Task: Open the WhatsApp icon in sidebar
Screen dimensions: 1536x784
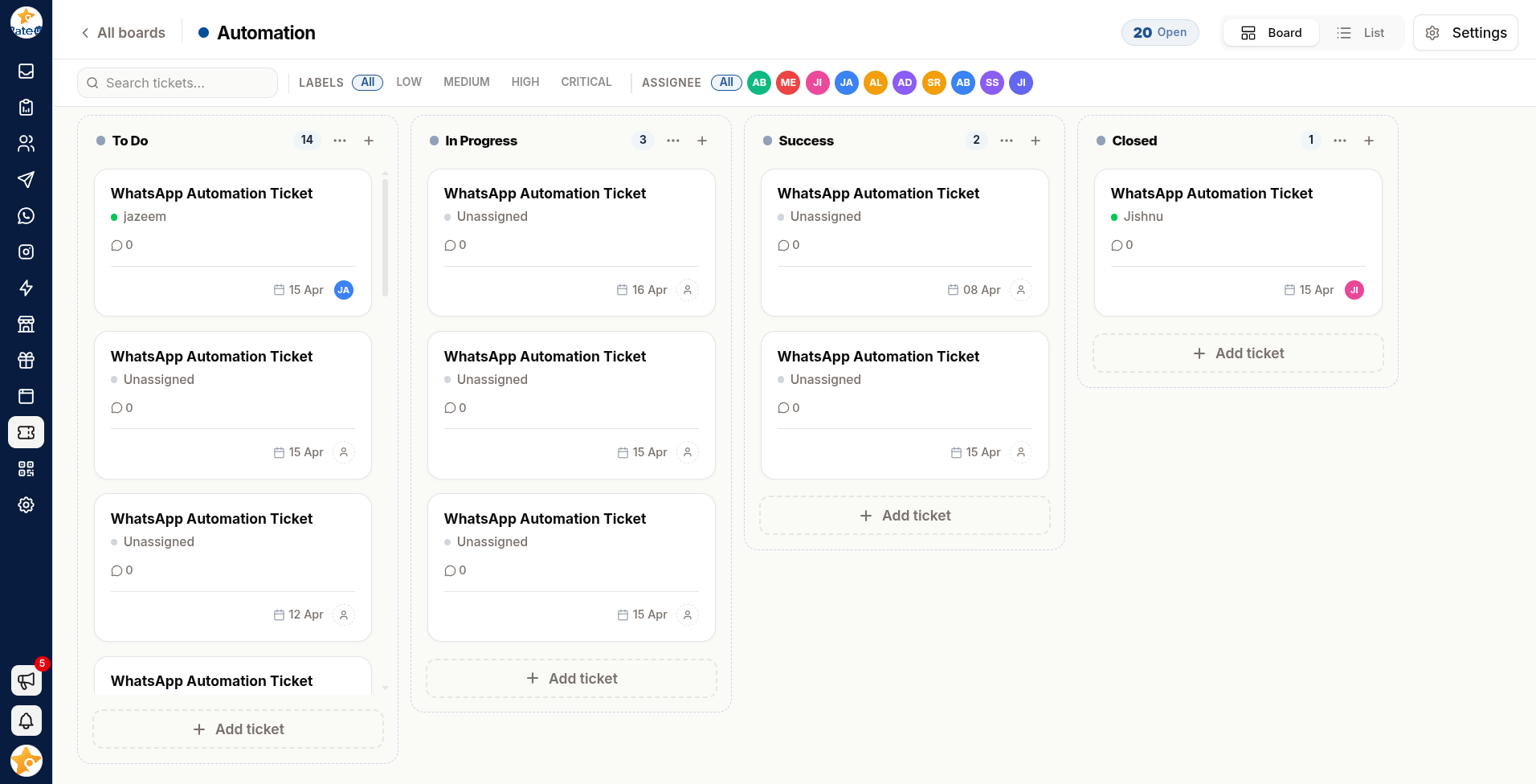Action: [26, 216]
